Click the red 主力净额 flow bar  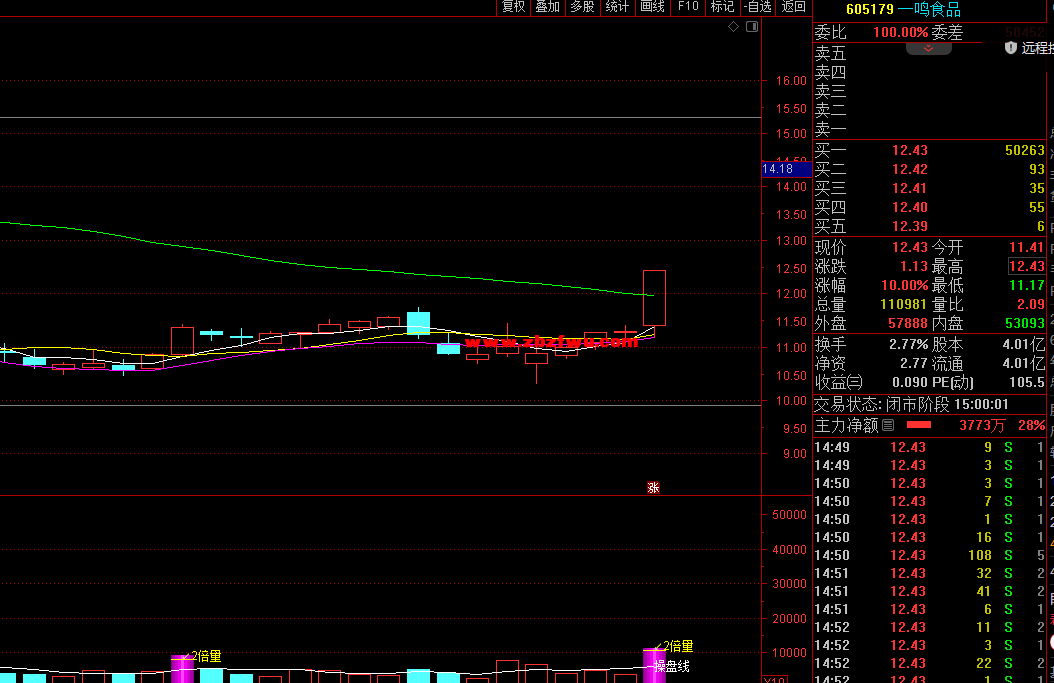coord(919,425)
